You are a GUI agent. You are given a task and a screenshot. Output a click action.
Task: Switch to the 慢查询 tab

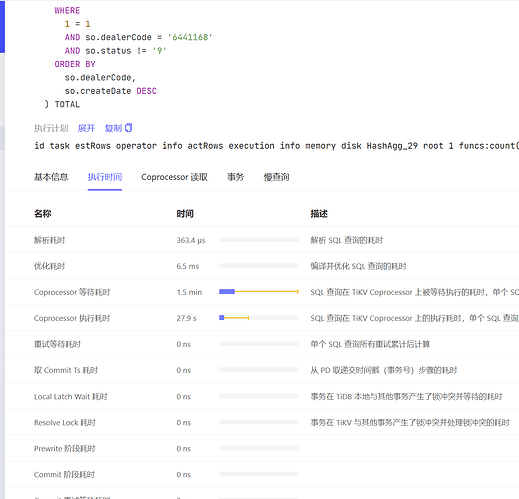[x=276, y=177]
